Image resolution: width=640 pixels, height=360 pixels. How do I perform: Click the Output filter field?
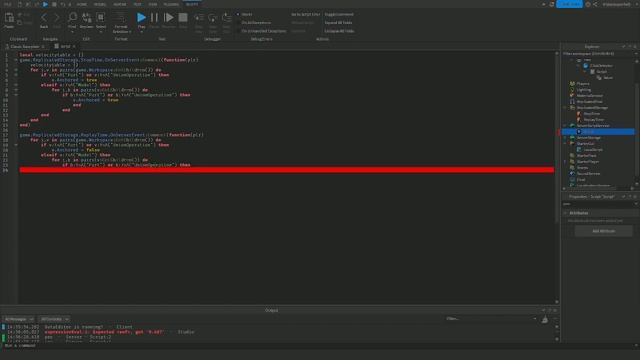click(491, 319)
